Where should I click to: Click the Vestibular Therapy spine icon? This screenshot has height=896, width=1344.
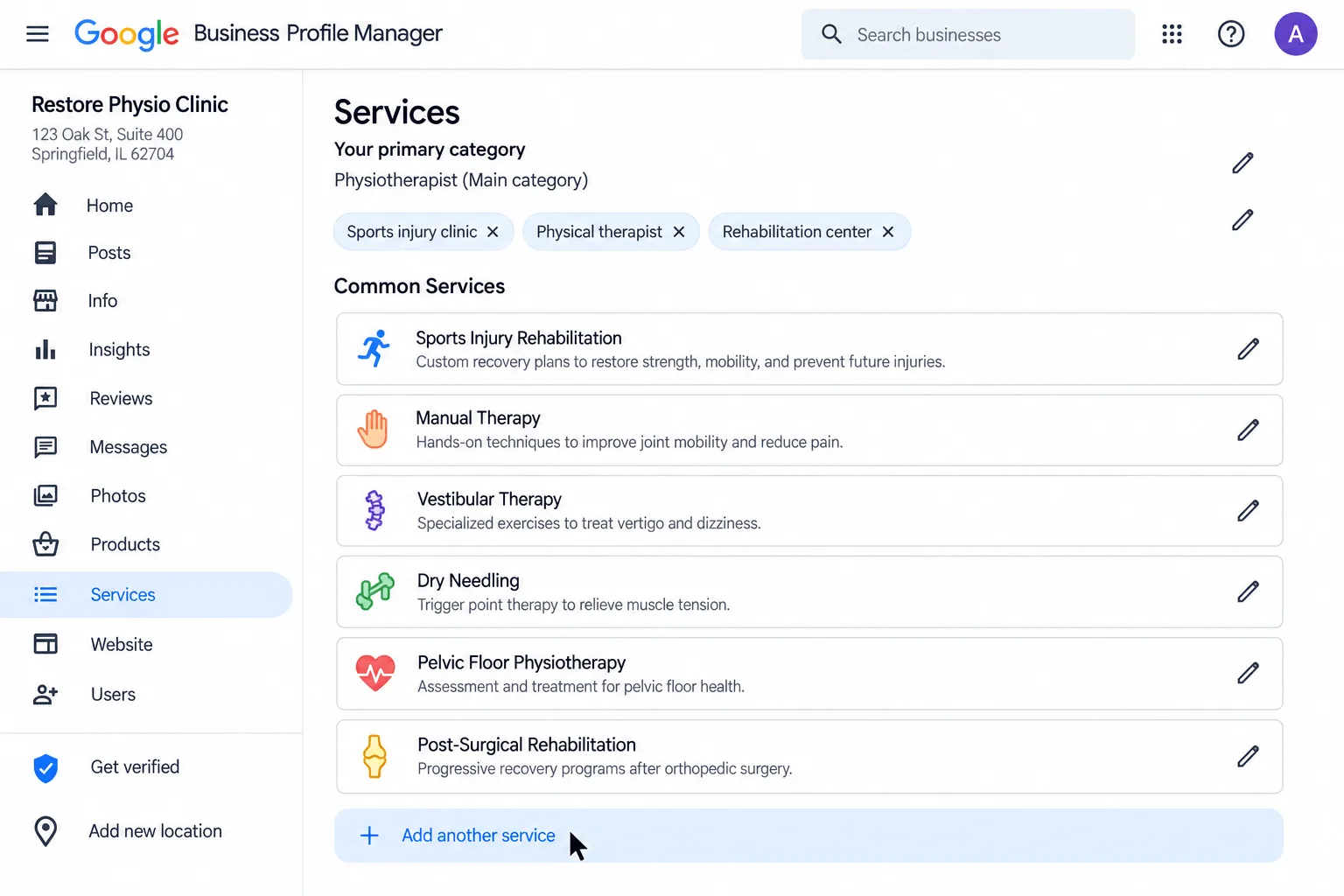374,510
